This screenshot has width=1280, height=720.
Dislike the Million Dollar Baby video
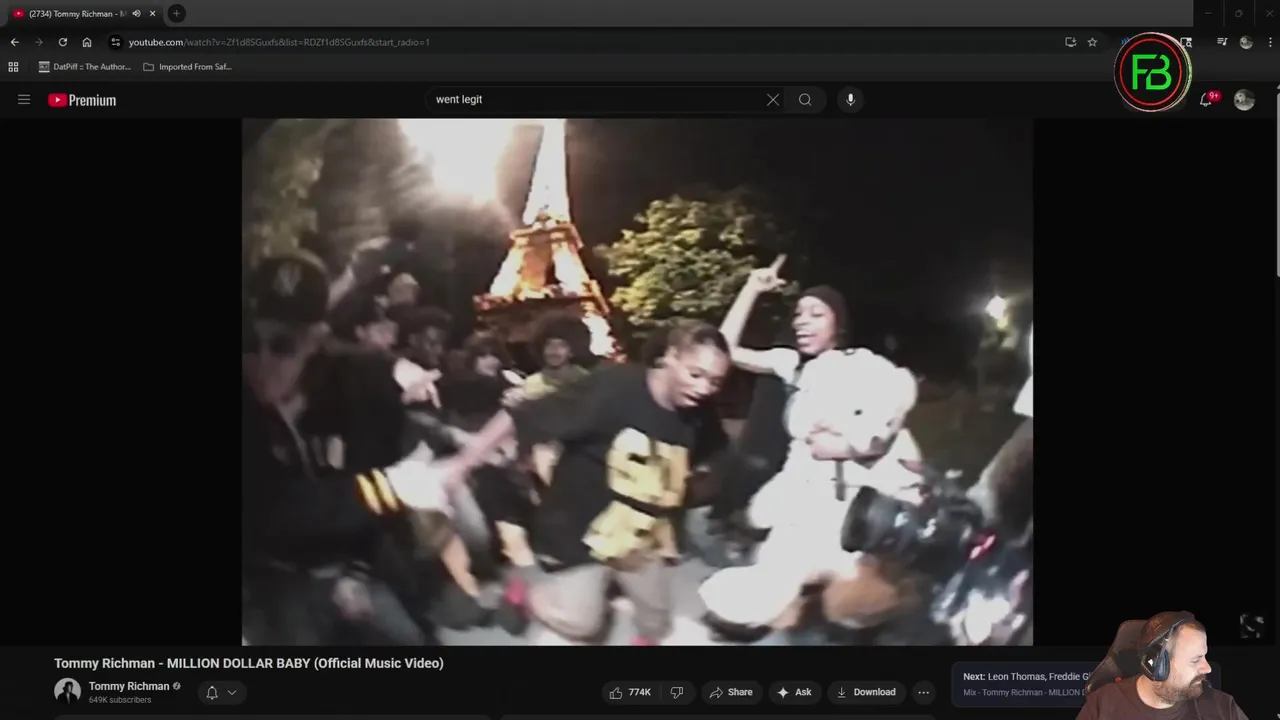[677, 692]
